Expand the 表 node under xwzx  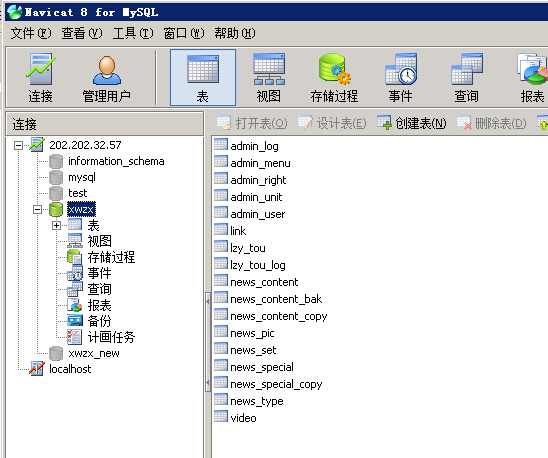[56, 226]
